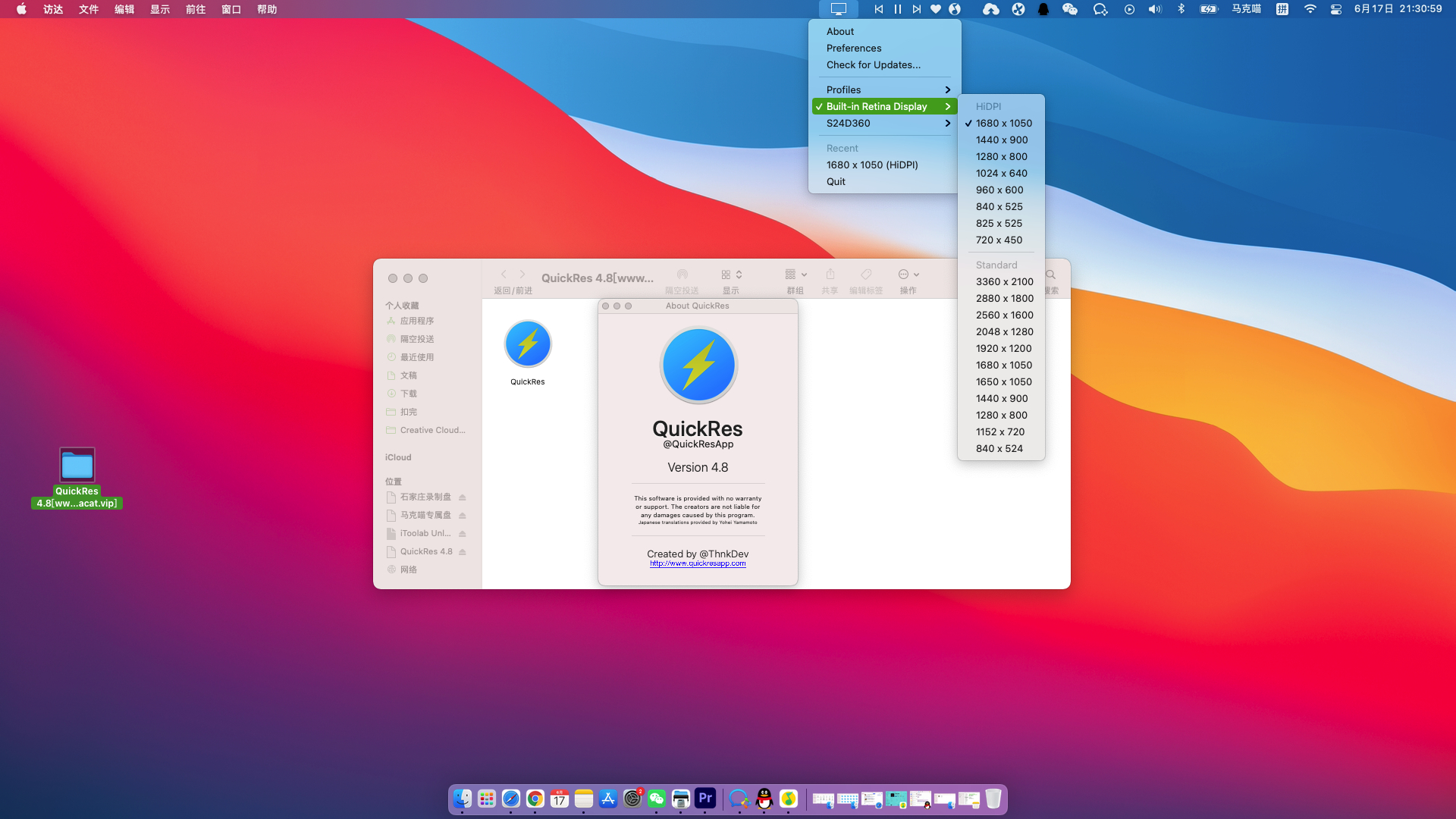
Task: Launch Safari from the Dock
Action: pos(511,799)
